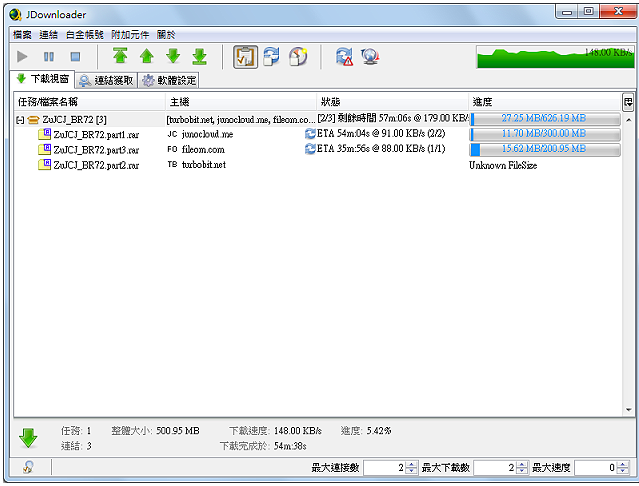The image size is (639, 486).
Task: Click the ZuJCJ_BR72 package folder icon
Action: tap(33, 120)
